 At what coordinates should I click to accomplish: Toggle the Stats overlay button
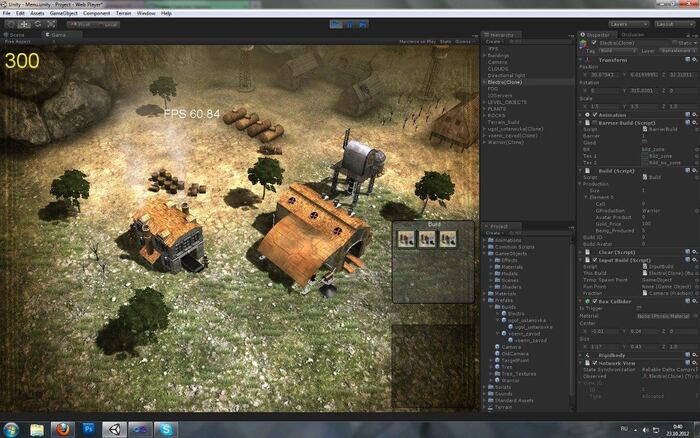point(446,42)
